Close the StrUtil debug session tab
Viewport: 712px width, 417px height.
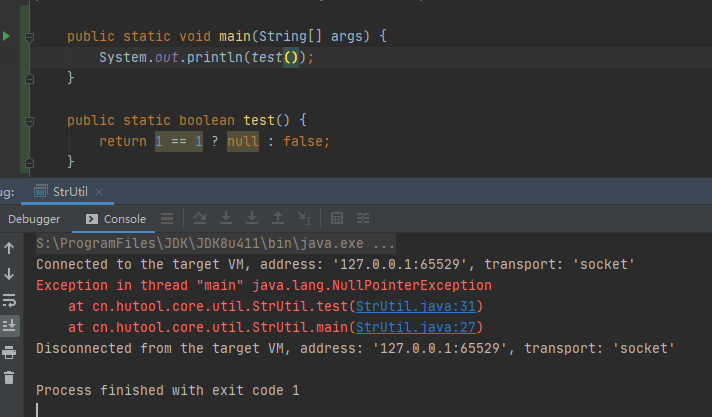99,191
